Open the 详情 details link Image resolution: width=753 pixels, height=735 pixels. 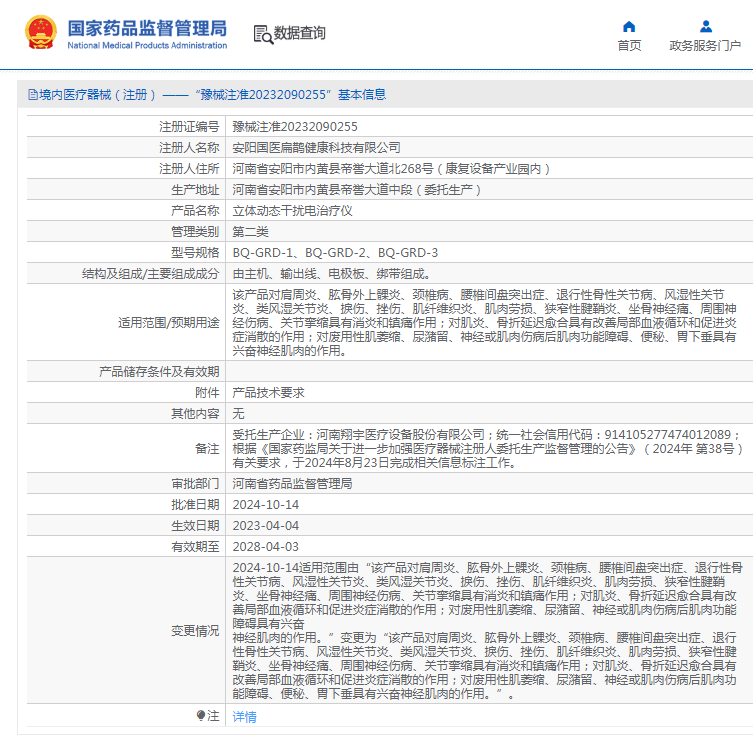click(x=244, y=716)
